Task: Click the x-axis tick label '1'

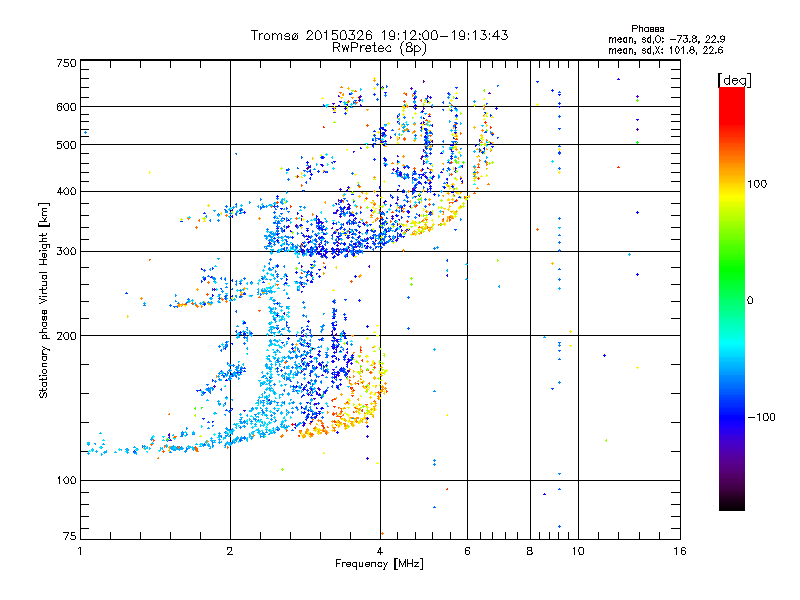Action: click(x=80, y=551)
